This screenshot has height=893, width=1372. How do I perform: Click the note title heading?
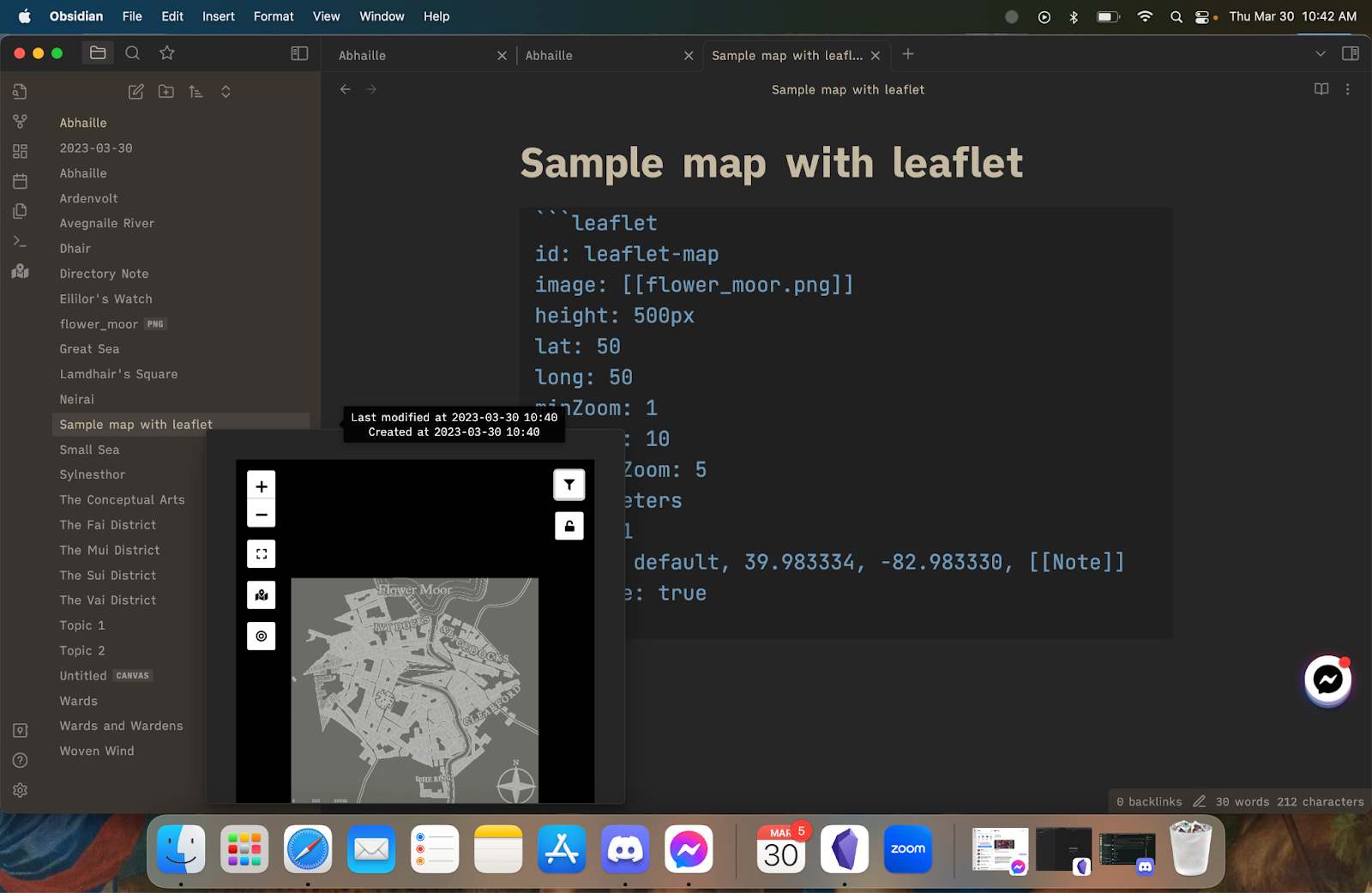(x=772, y=163)
